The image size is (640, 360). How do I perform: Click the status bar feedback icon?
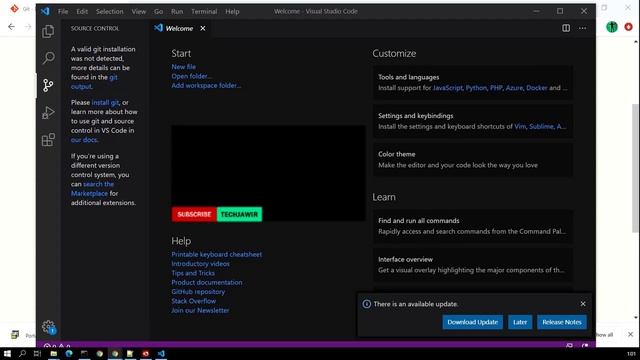569,346
